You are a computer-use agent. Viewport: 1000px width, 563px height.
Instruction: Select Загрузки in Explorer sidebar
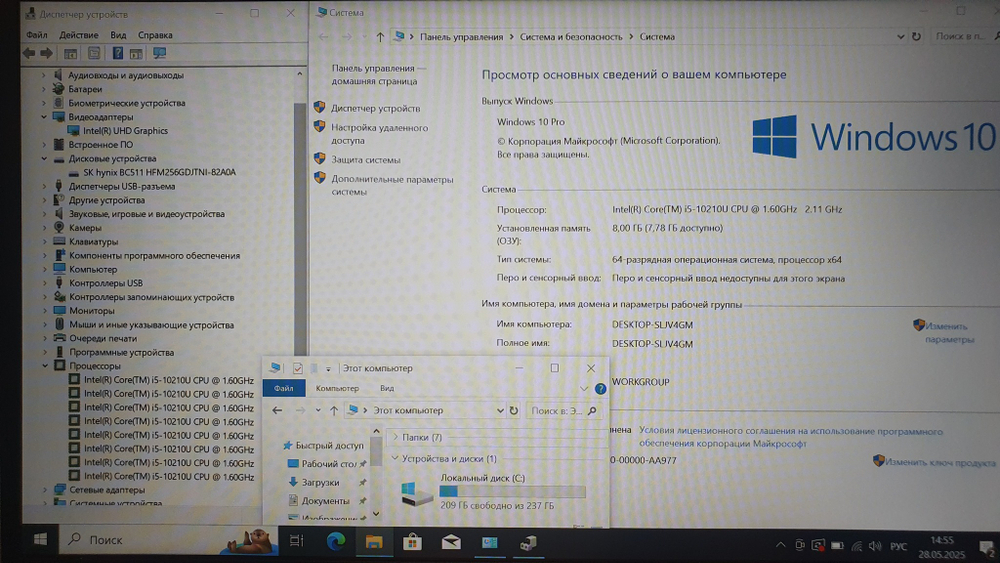pyautogui.click(x=320, y=483)
